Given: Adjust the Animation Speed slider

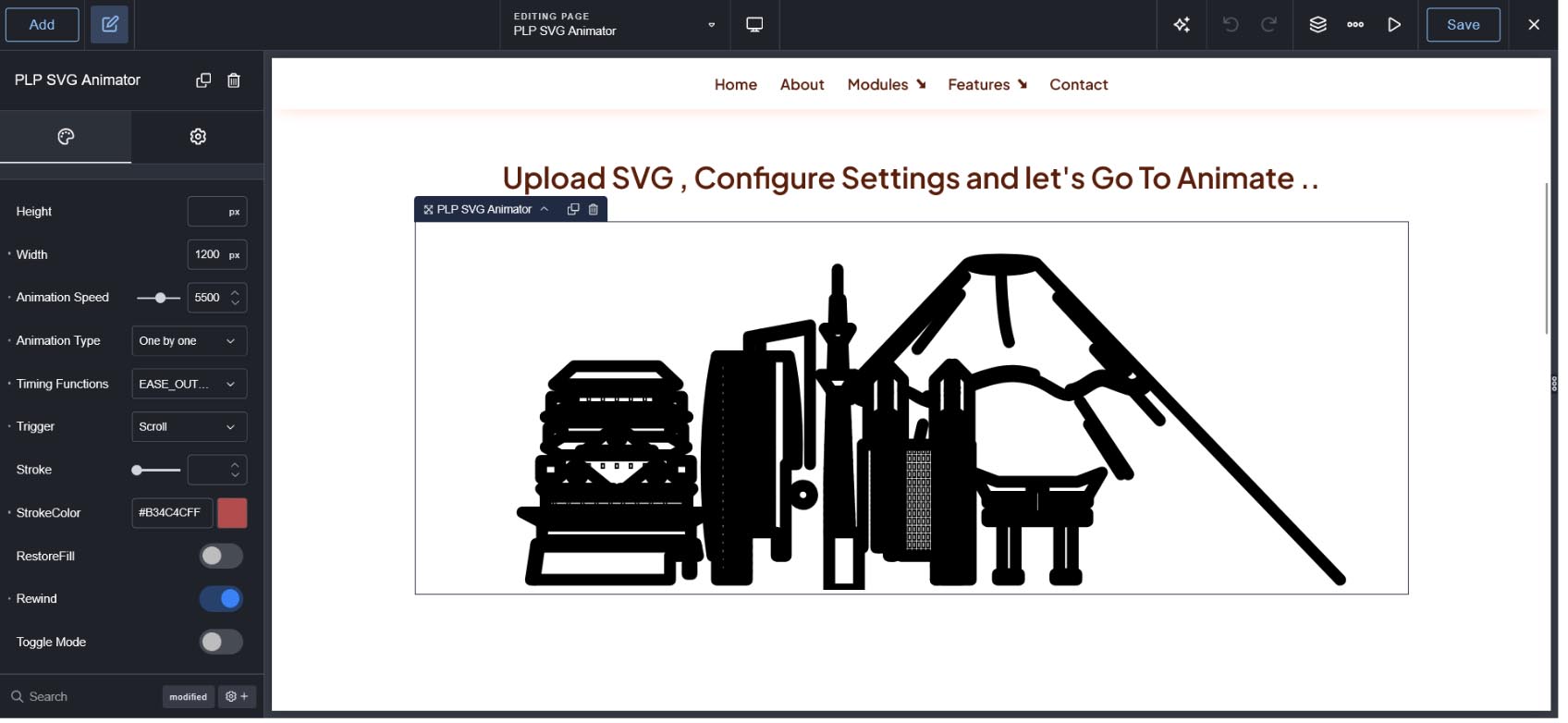Looking at the screenshot, I should tap(161, 300).
